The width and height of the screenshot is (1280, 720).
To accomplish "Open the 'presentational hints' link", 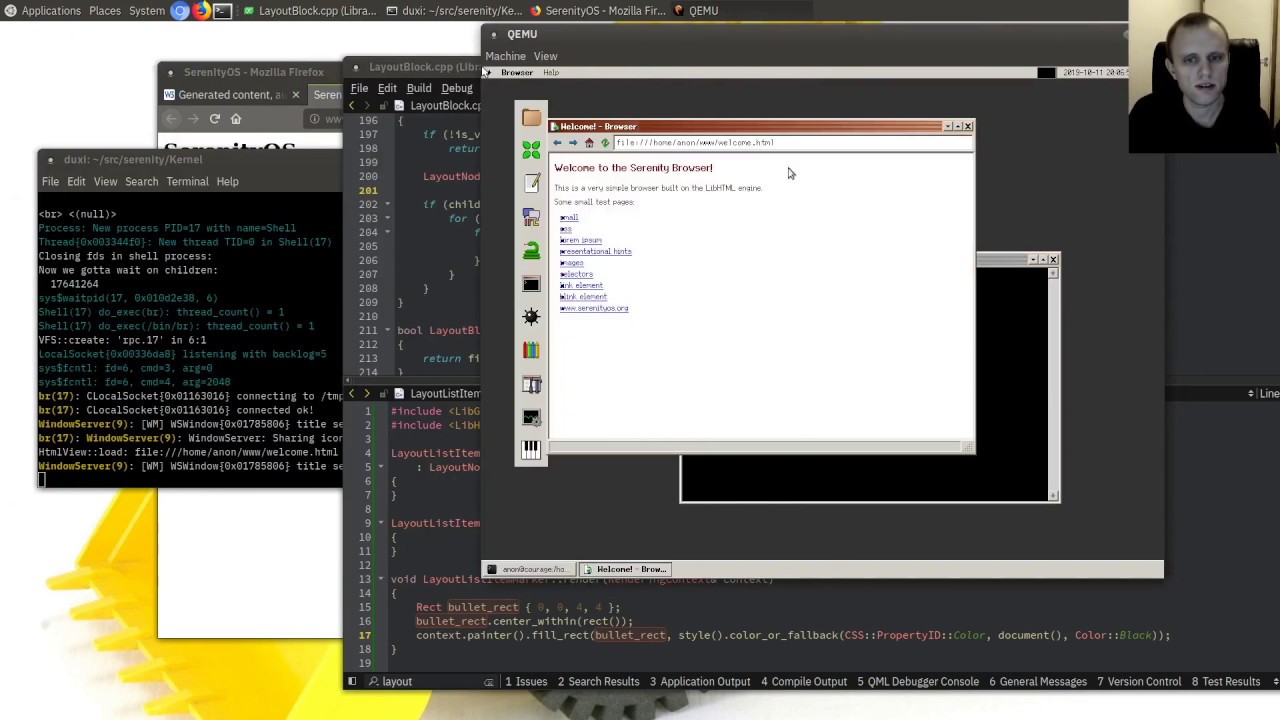I will (595, 251).
